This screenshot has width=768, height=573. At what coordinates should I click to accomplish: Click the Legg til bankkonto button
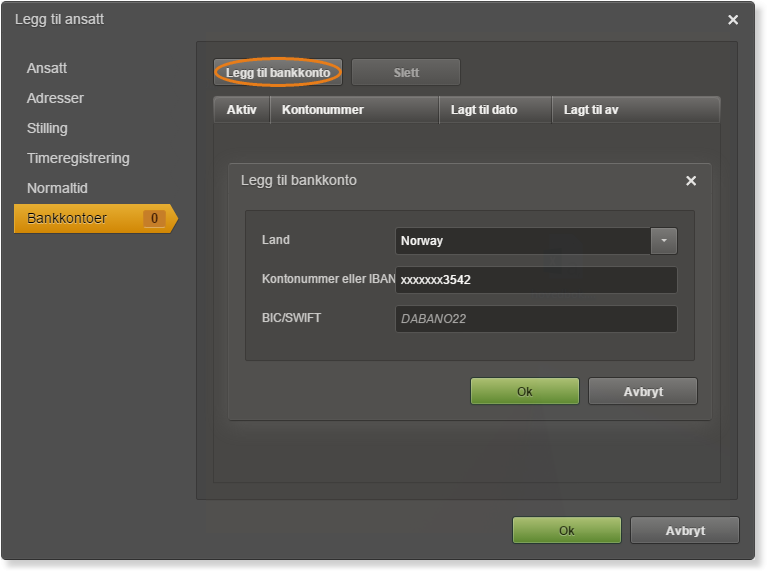278,72
